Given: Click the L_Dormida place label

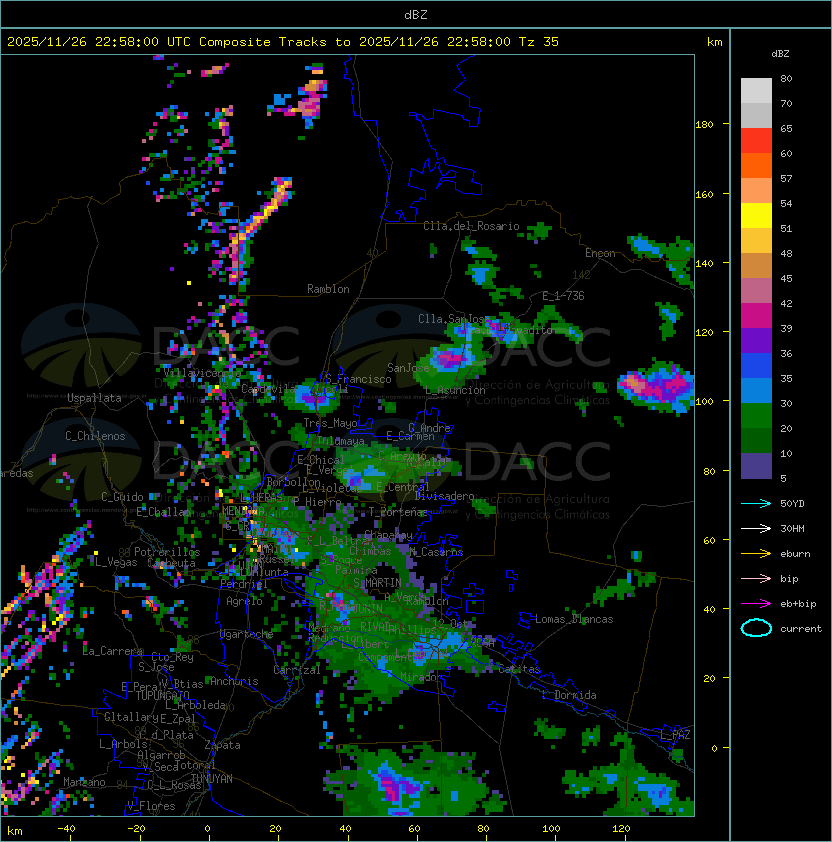Looking at the screenshot, I should click(x=569, y=695).
